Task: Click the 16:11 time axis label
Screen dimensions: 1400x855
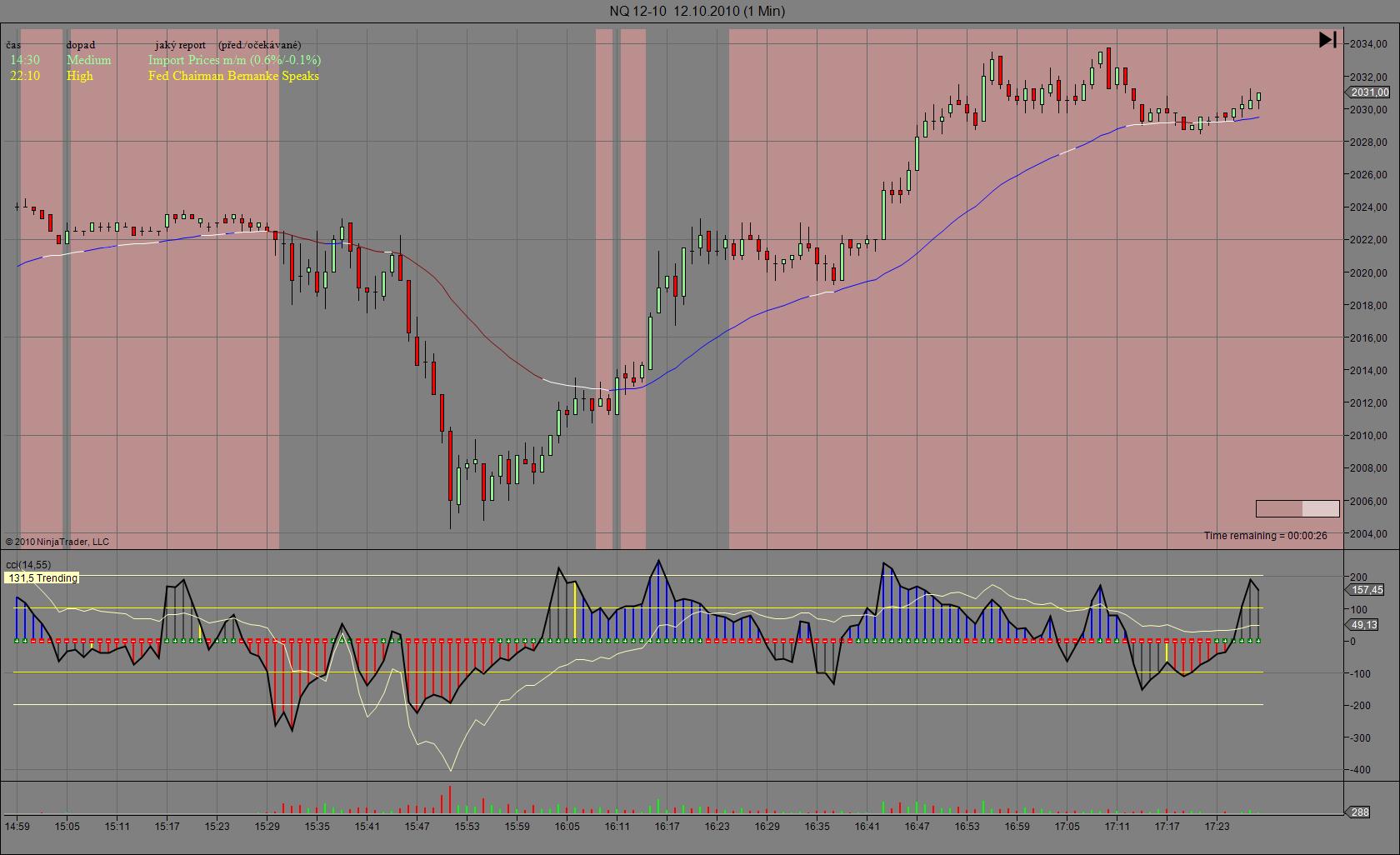Action: pos(617,827)
